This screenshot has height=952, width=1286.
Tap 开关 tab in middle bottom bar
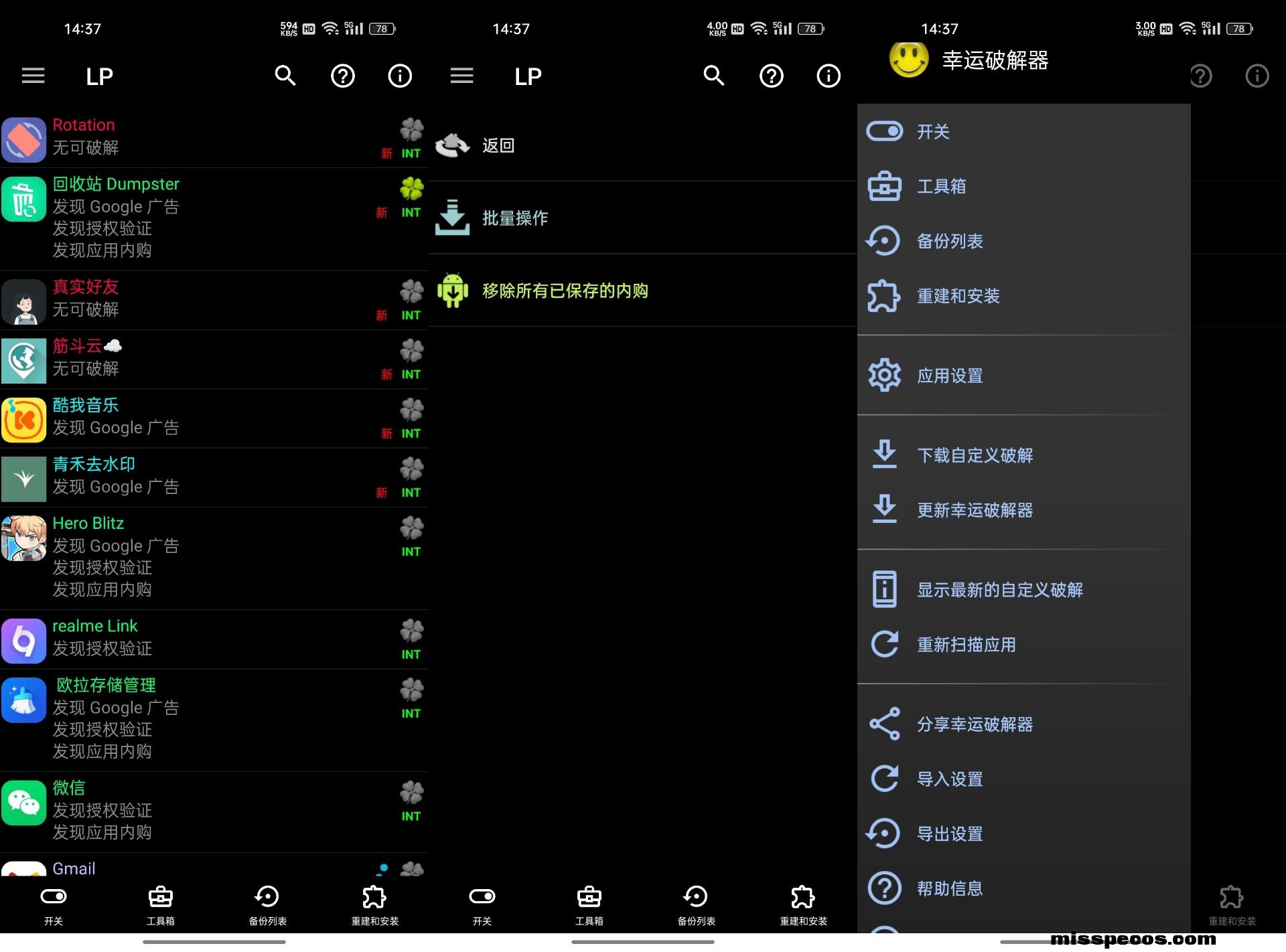[482, 906]
